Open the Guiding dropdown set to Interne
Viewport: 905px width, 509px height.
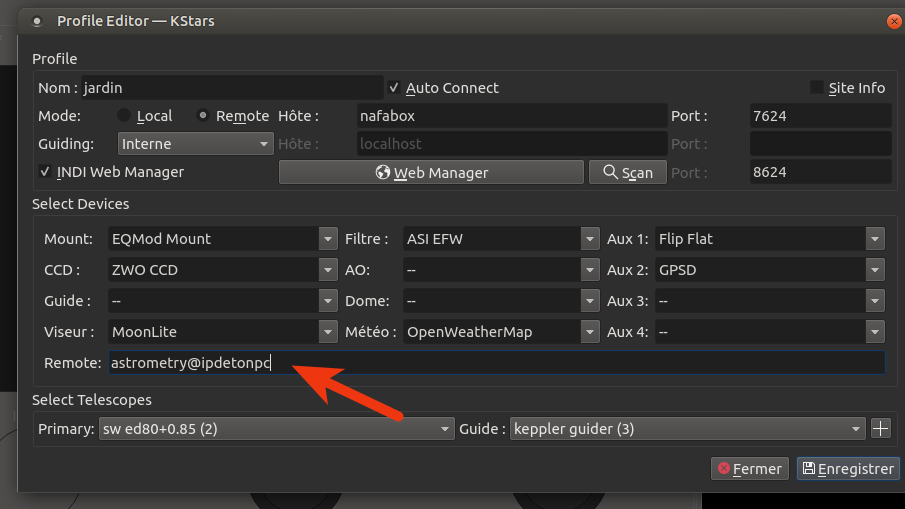(195, 144)
